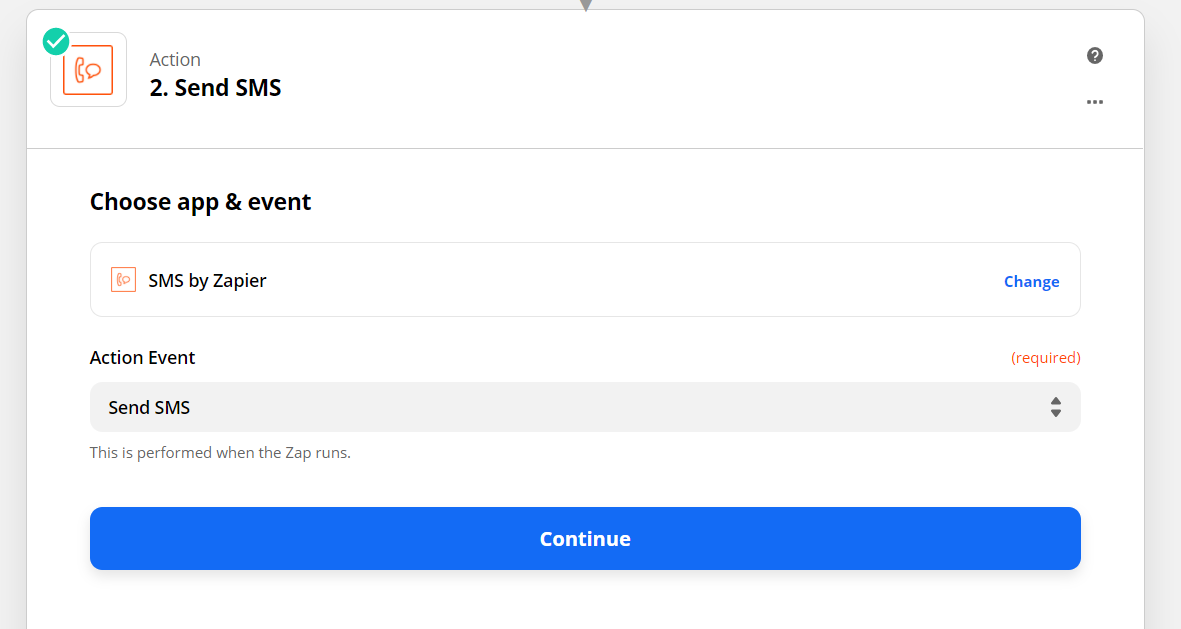
Task: Click empty area of the step header bar
Action: 678,79
